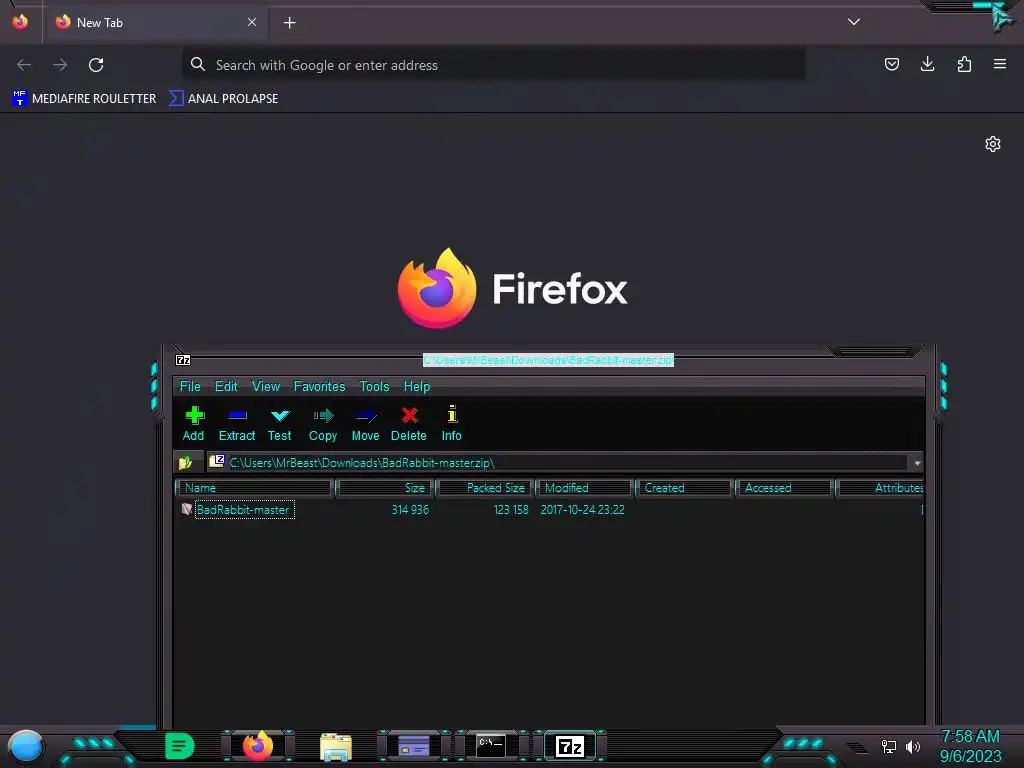Run the Test archive tool
The height and width of the screenshot is (768, 1024).
tap(280, 423)
